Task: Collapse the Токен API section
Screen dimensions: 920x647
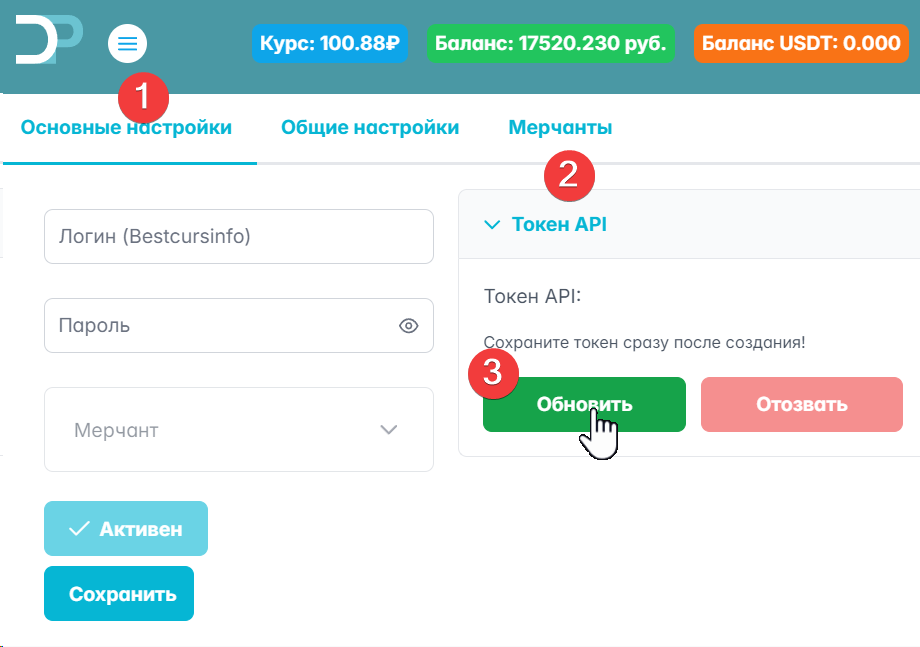Action: (x=558, y=225)
